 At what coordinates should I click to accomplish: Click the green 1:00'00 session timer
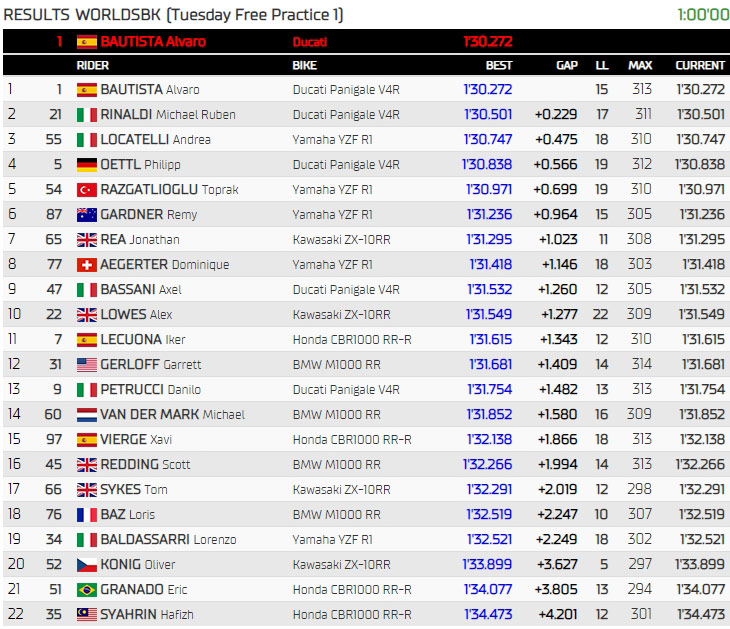(703, 15)
